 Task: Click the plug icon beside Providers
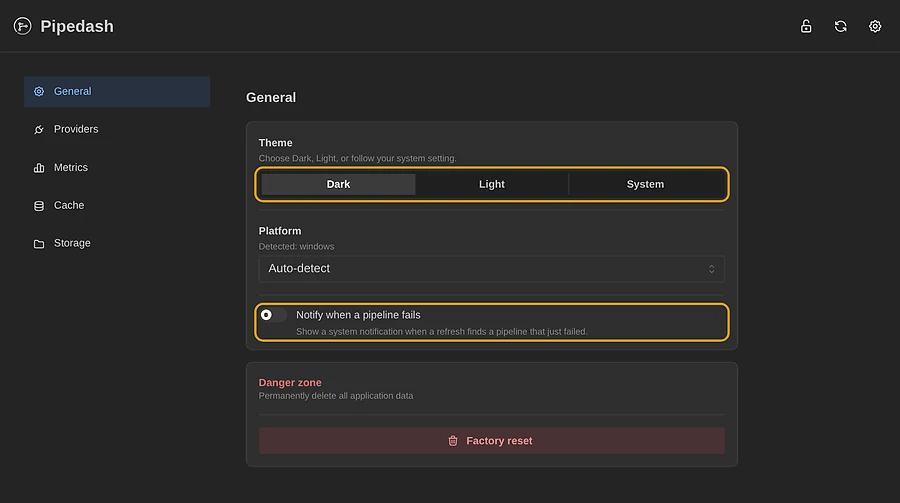click(39, 129)
